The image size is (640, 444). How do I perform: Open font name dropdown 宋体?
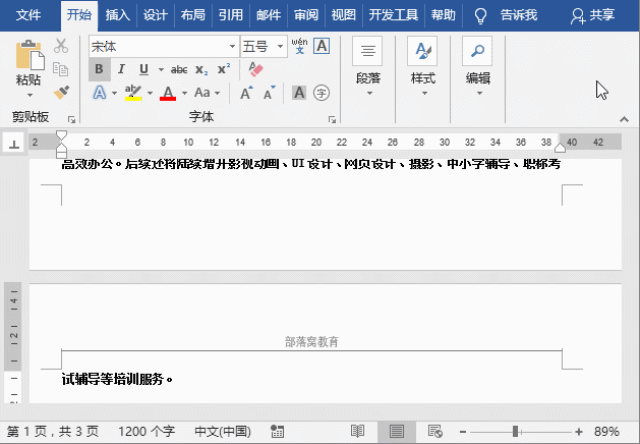click(232, 47)
